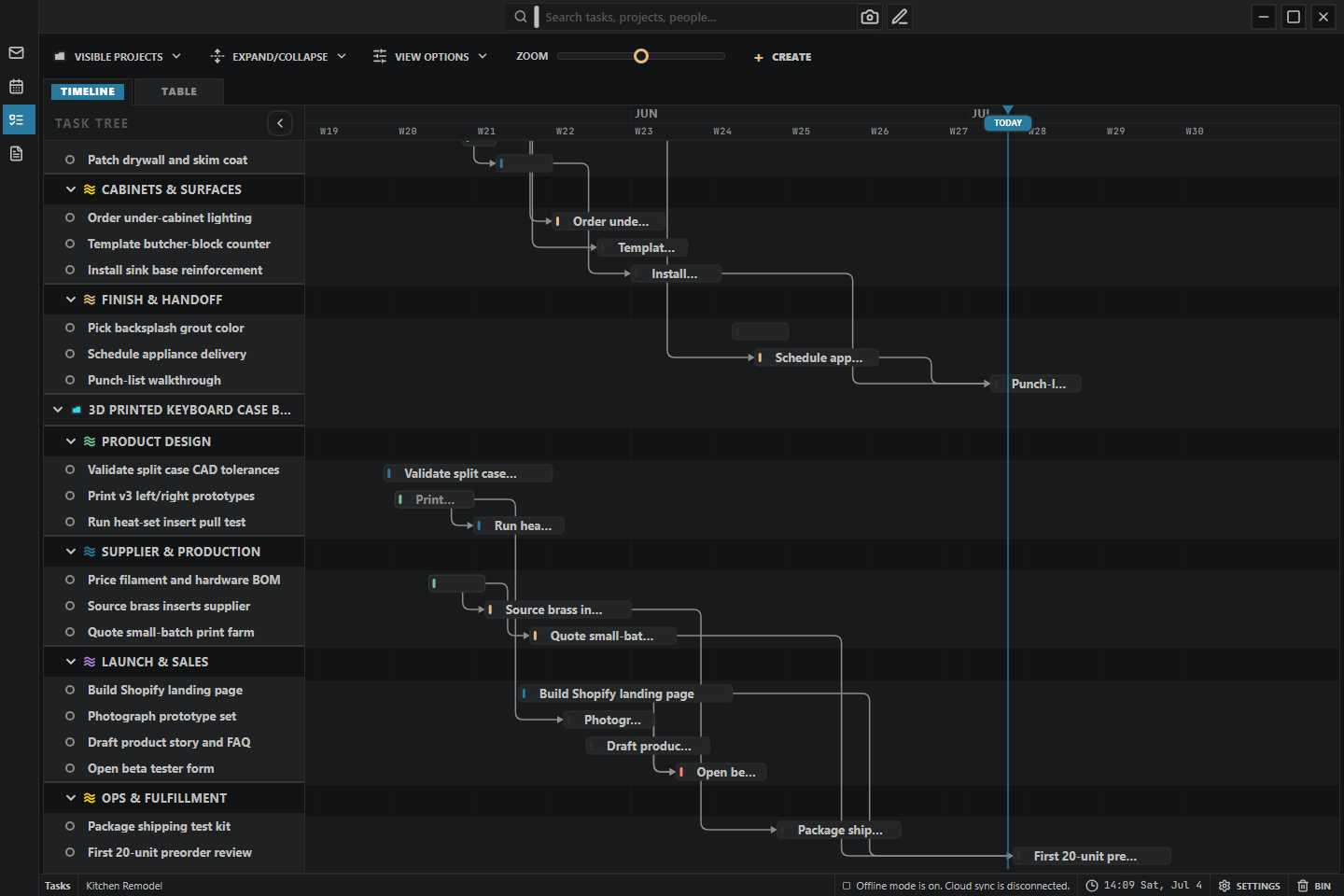Screen dimensions: 1344x896
Task: Select Kitchen Remodel in status bar
Action: [x=124, y=886]
